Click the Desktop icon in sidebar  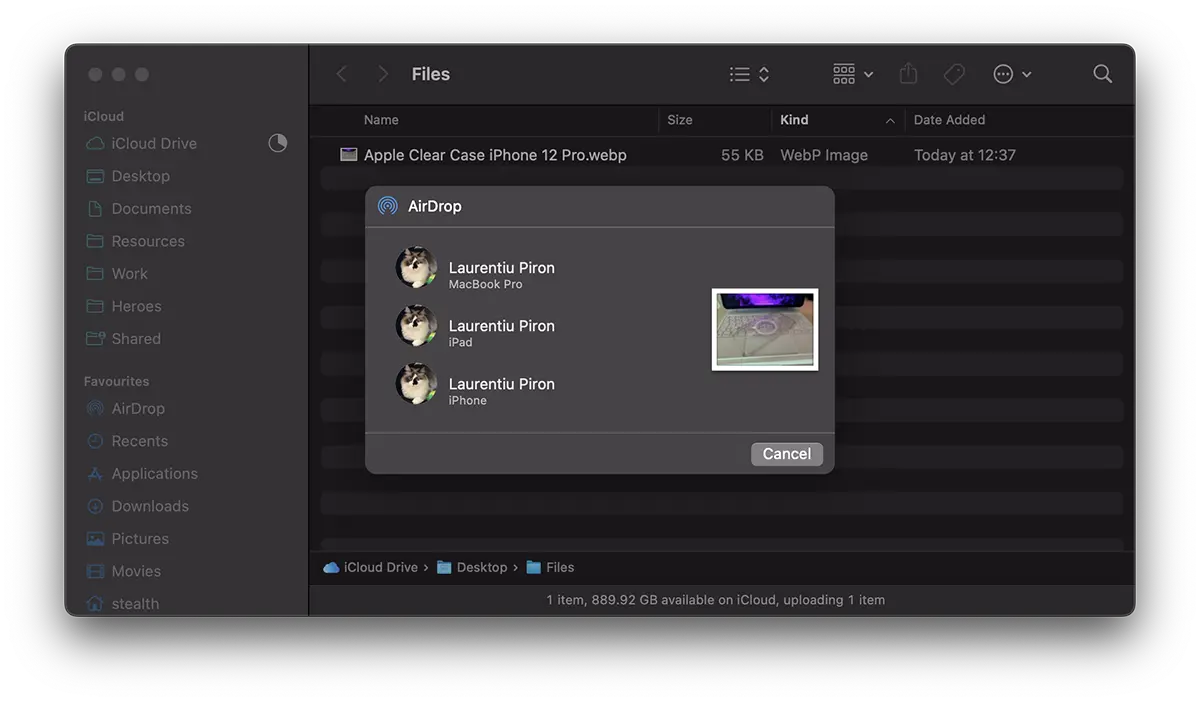pos(95,176)
